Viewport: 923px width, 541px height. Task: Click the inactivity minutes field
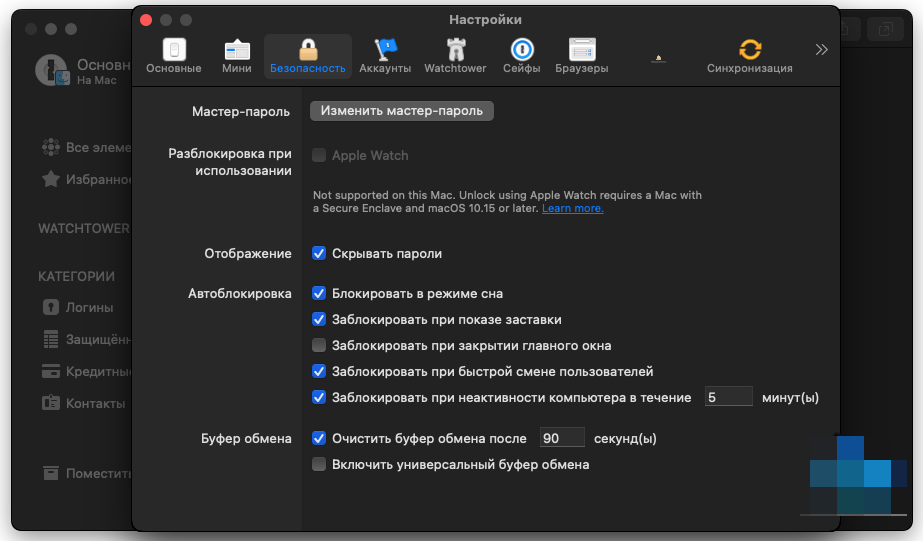tap(728, 397)
